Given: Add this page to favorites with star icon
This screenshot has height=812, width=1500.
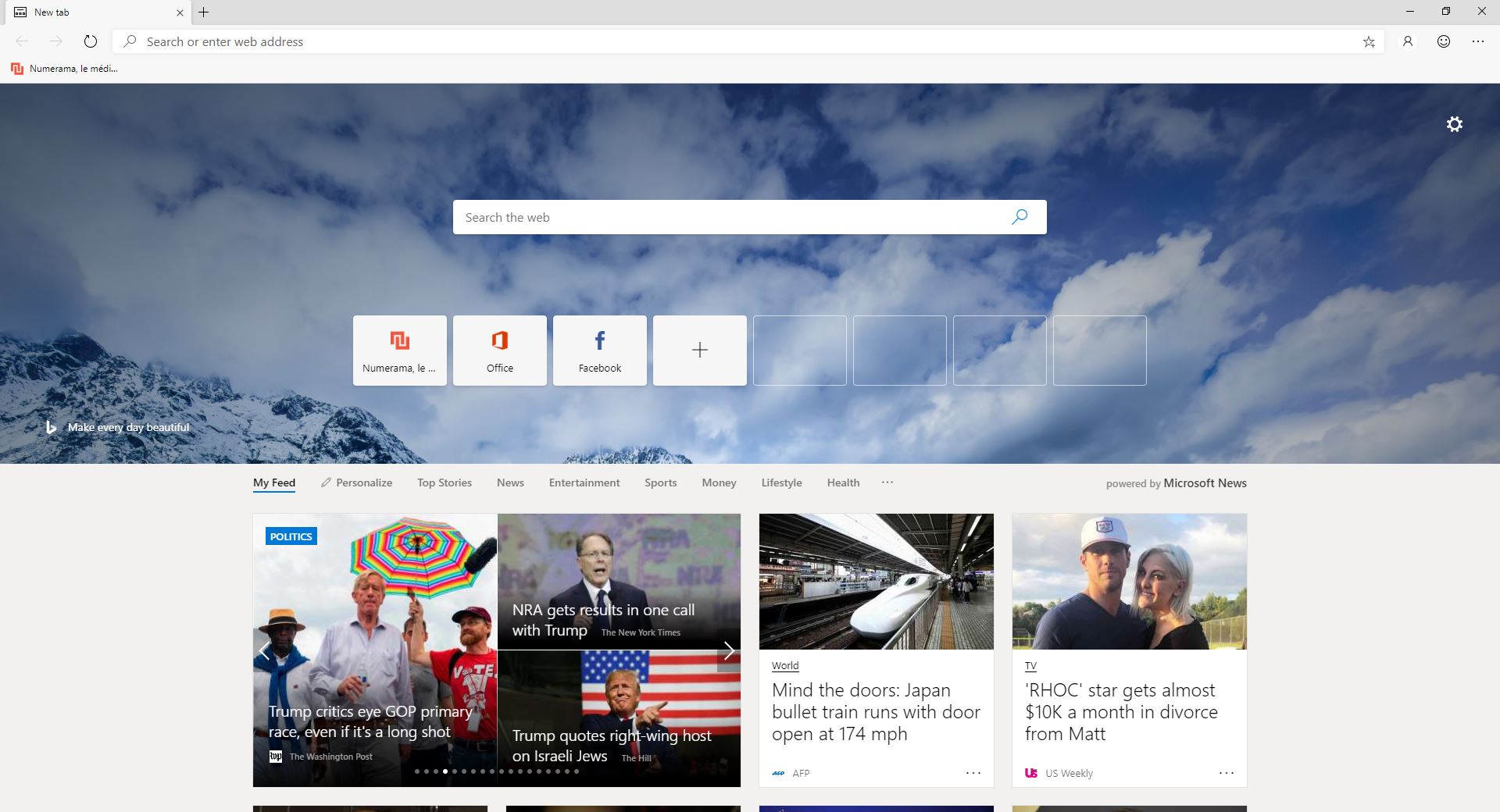Looking at the screenshot, I should point(1369,42).
